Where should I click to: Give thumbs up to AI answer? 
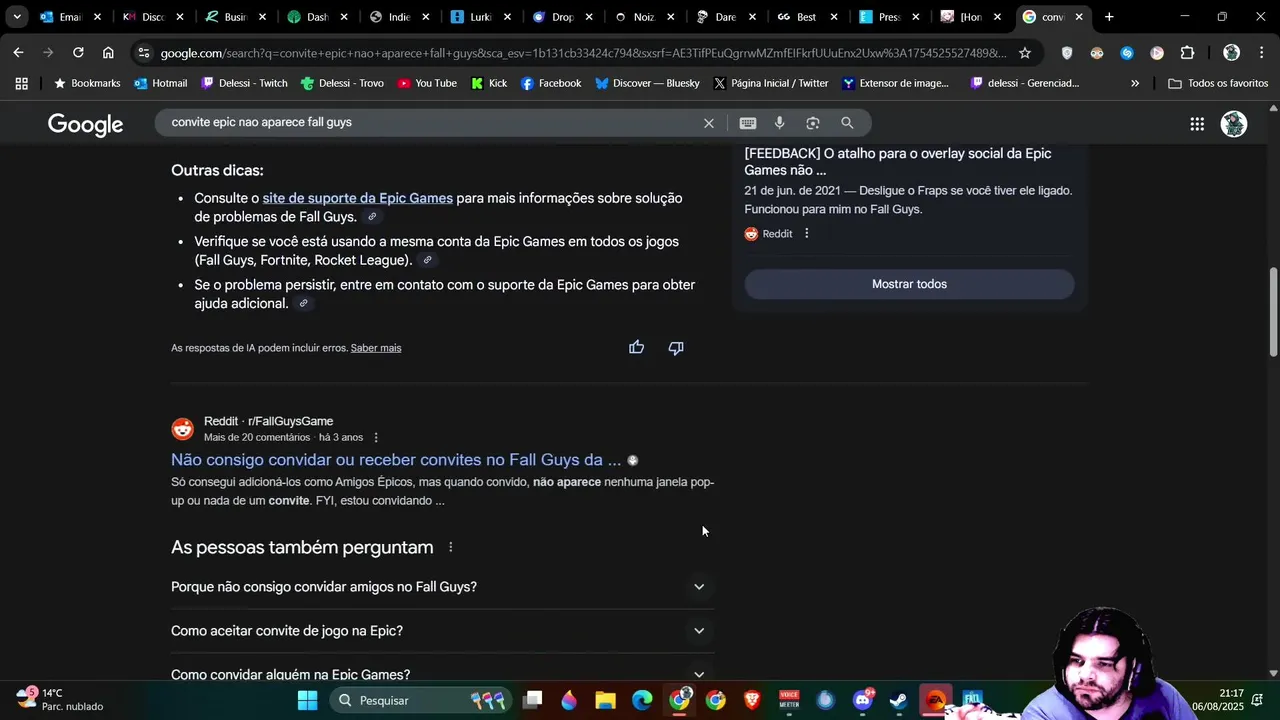pyautogui.click(x=636, y=348)
